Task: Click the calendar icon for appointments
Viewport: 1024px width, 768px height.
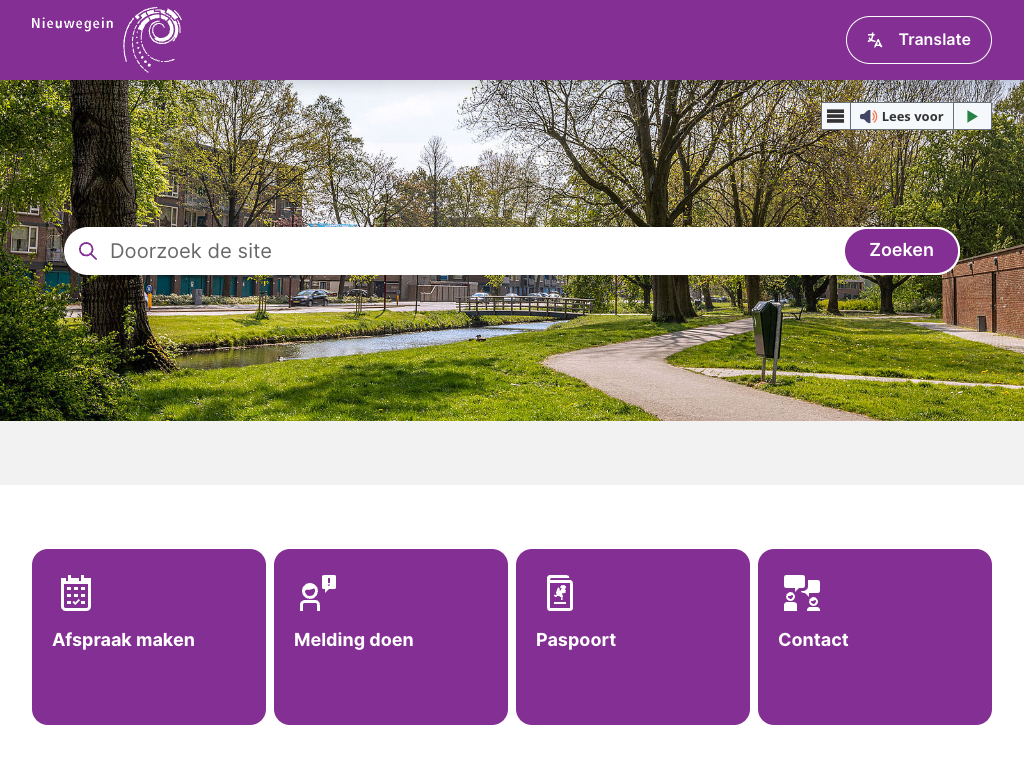Action: coord(76,593)
